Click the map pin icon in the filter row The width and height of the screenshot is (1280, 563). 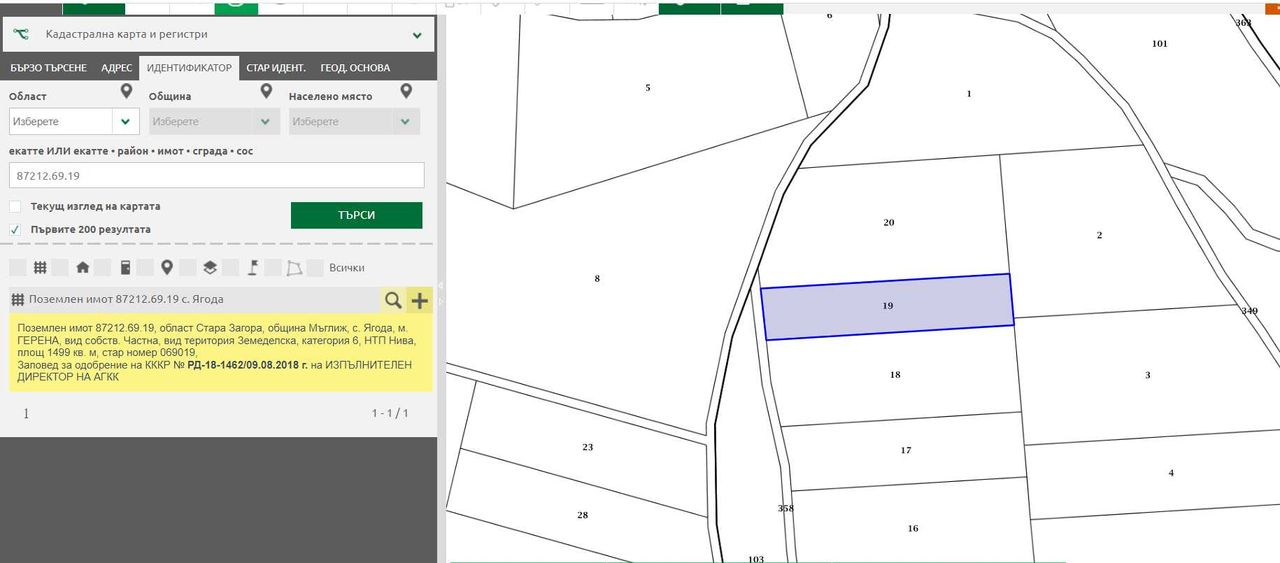167,268
